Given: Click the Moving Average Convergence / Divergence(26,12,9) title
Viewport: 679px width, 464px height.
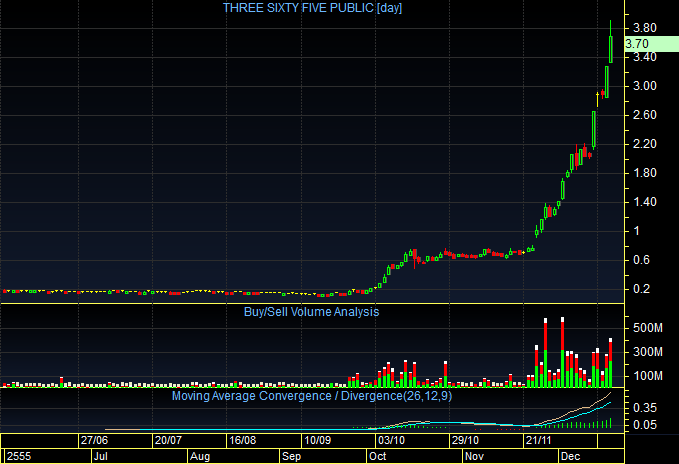Looking at the screenshot, I should (x=312, y=396).
